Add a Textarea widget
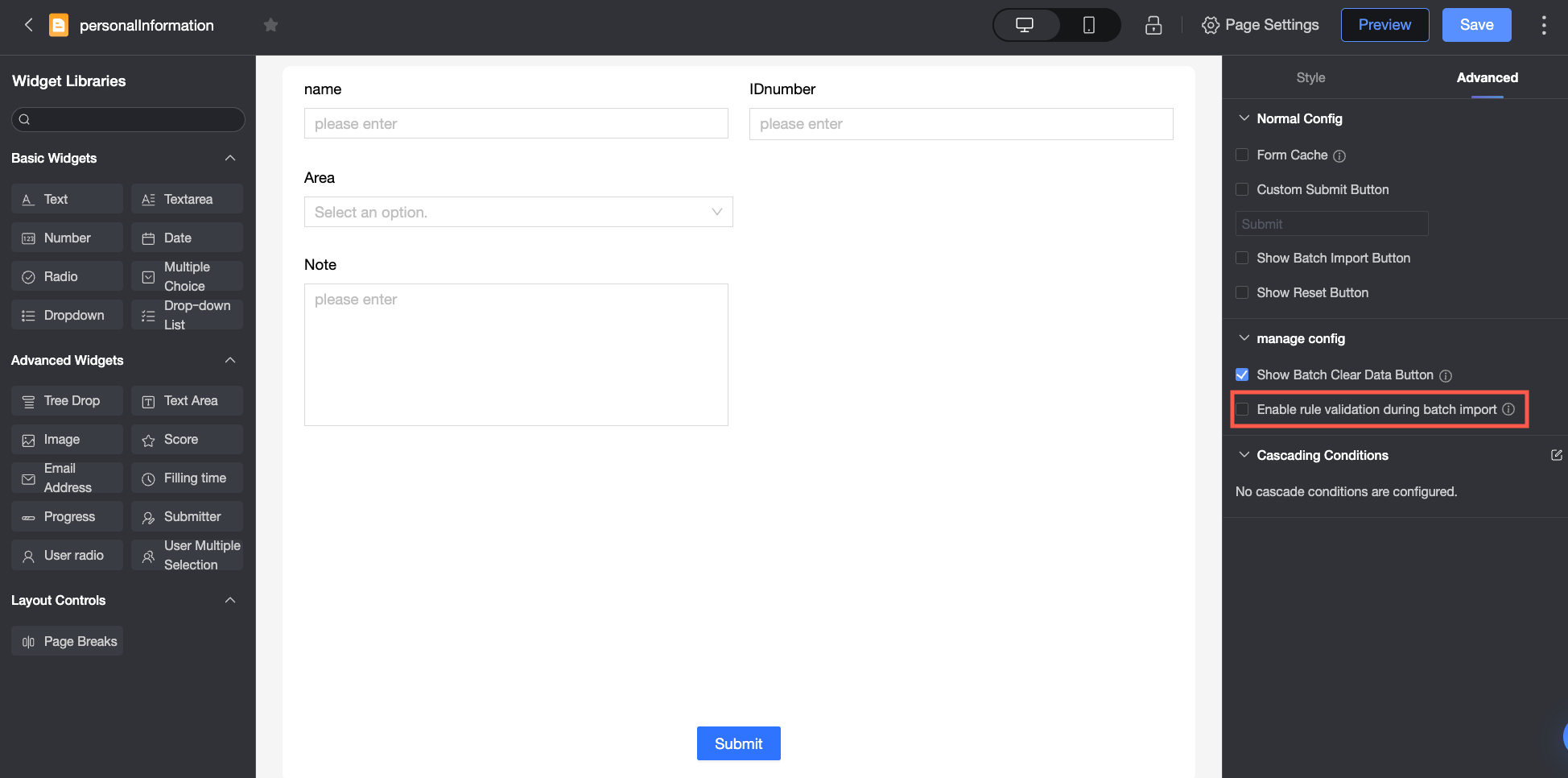The height and width of the screenshot is (778, 1568). click(x=187, y=199)
